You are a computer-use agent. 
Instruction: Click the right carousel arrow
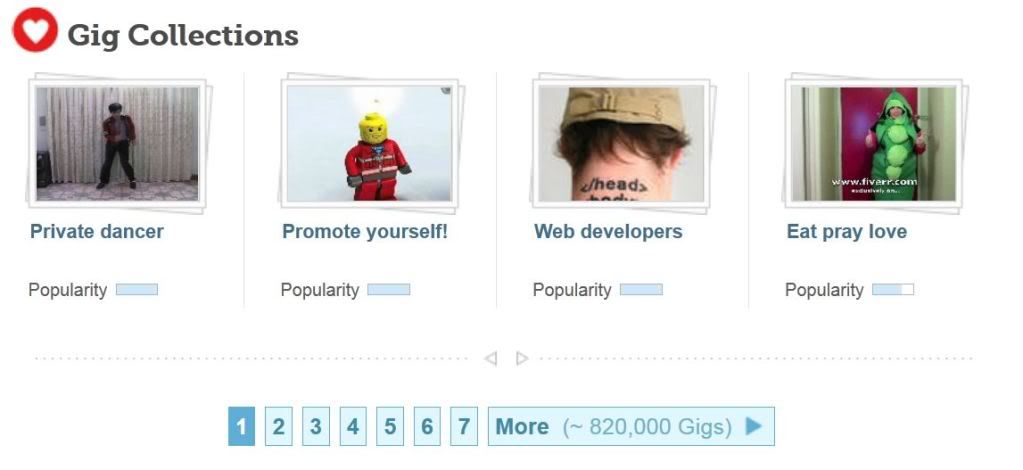pos(522,358)
